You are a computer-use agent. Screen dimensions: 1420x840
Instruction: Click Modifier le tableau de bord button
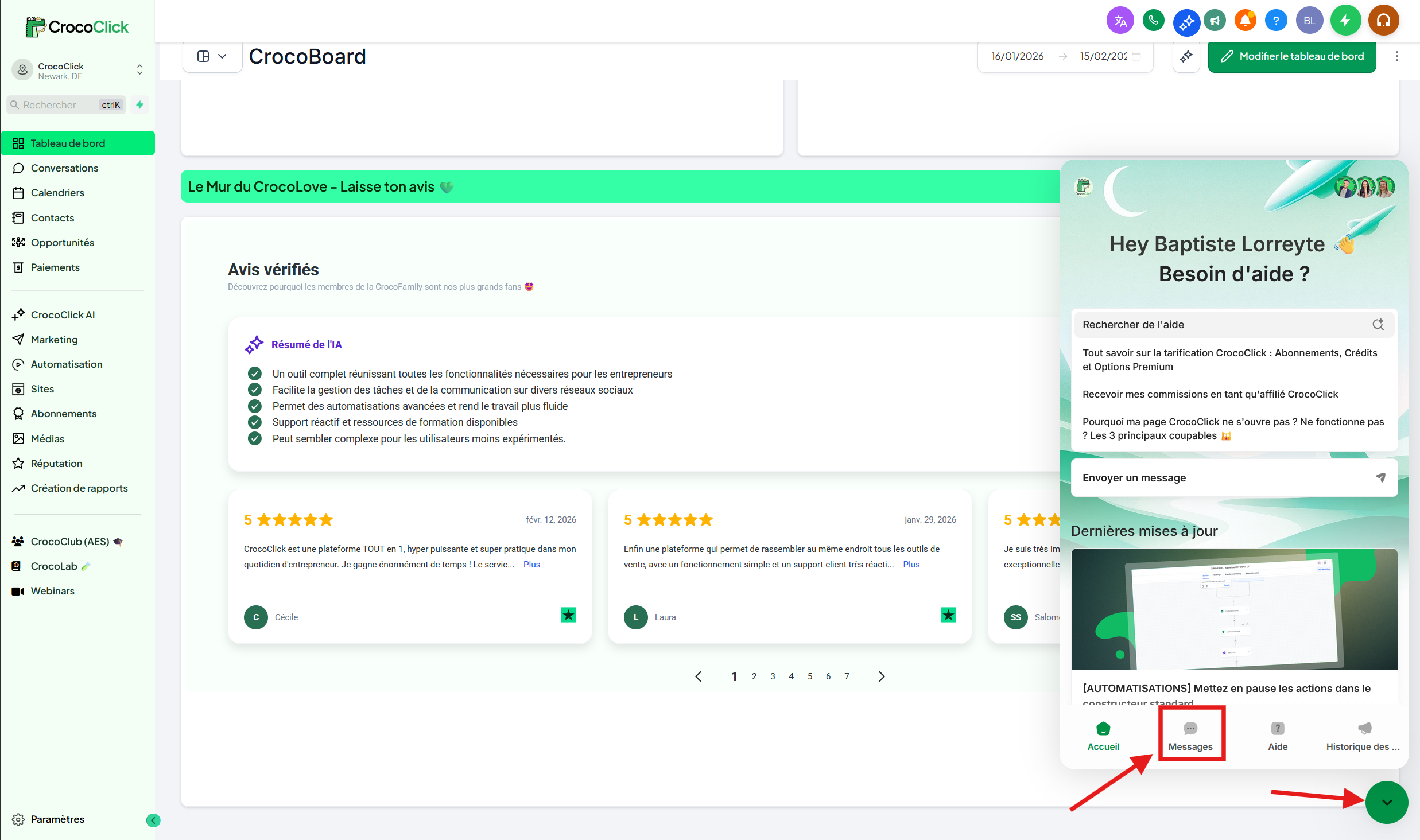[1292, 56]
